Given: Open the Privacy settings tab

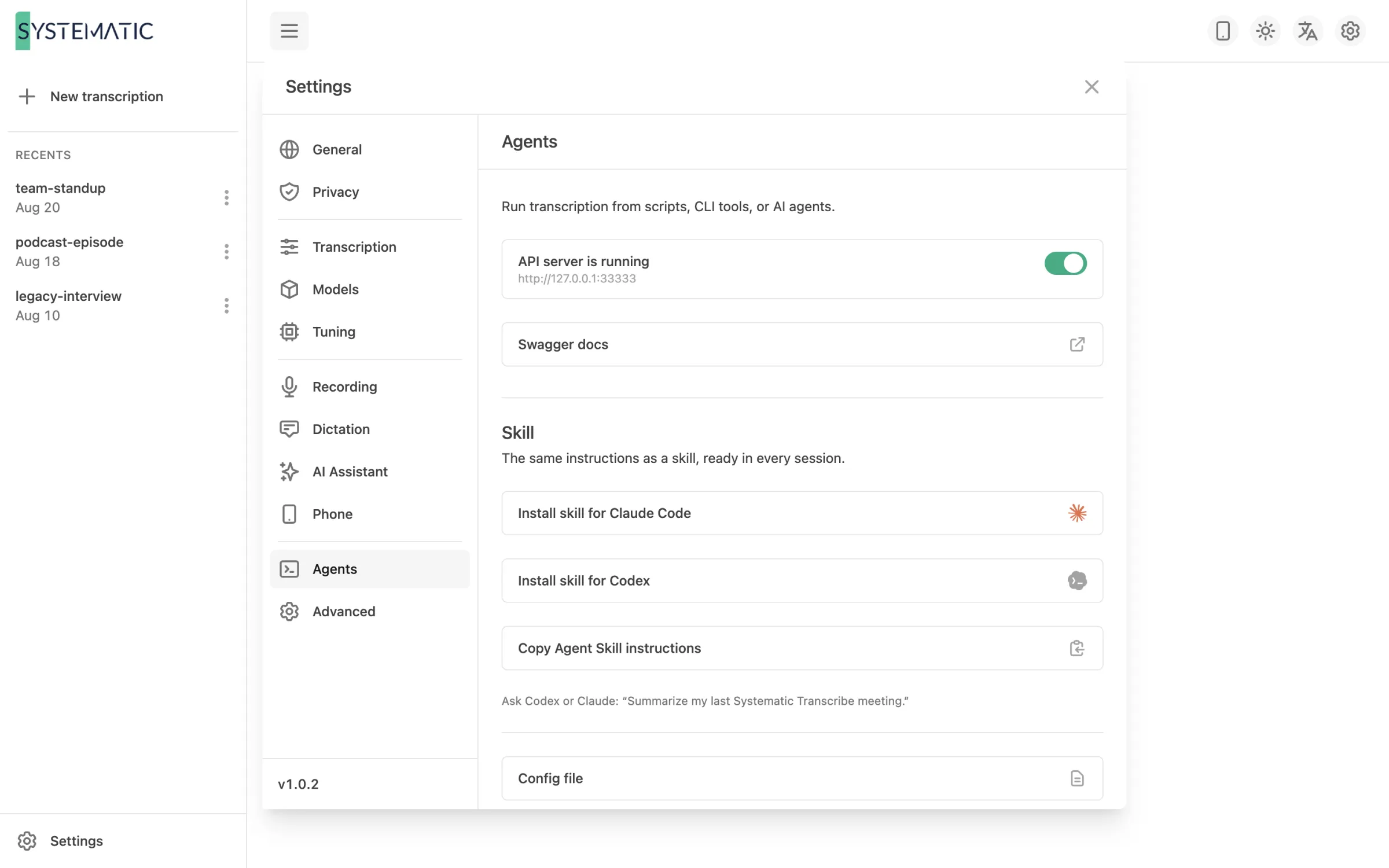Looking at the screenshot, I should [x=369, y=192].
